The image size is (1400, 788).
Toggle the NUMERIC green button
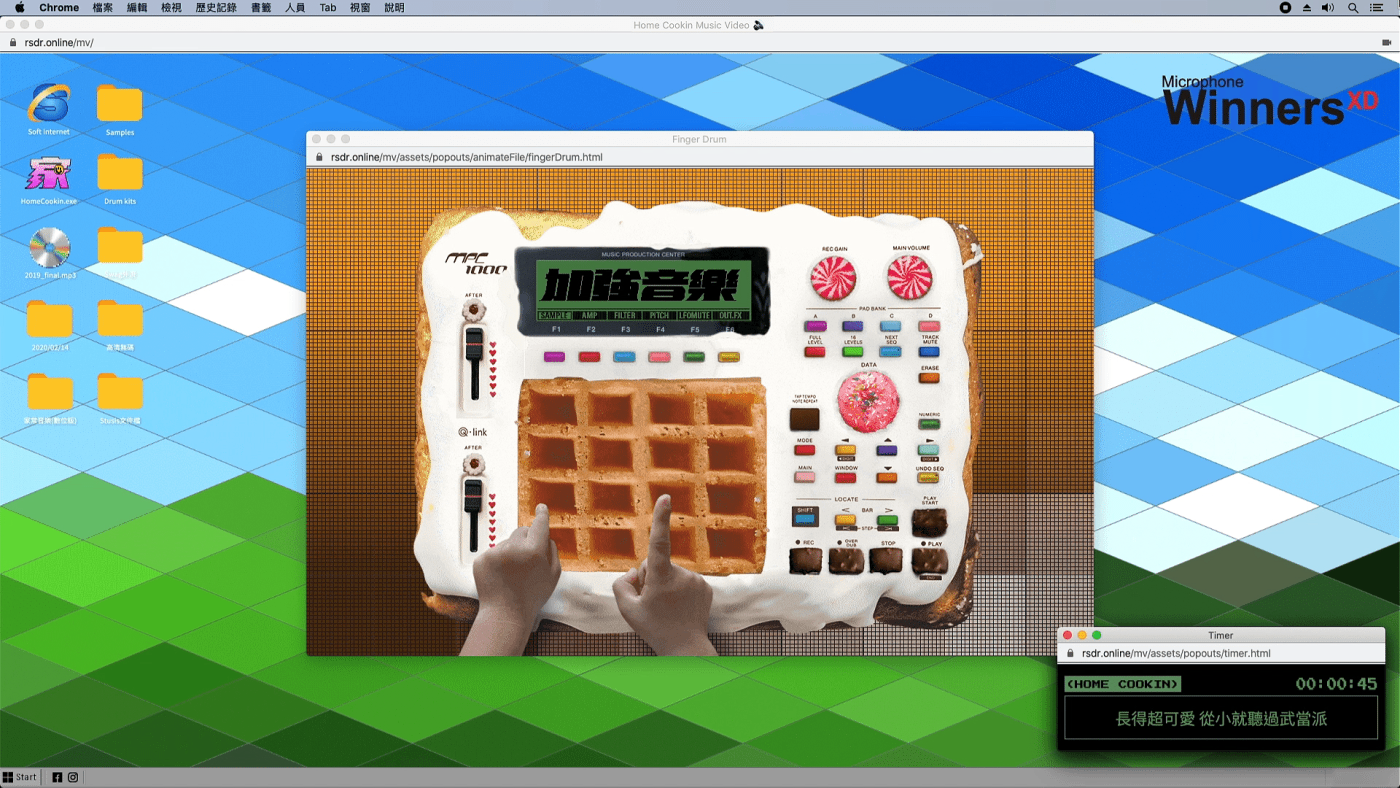(x=929, y=423)
